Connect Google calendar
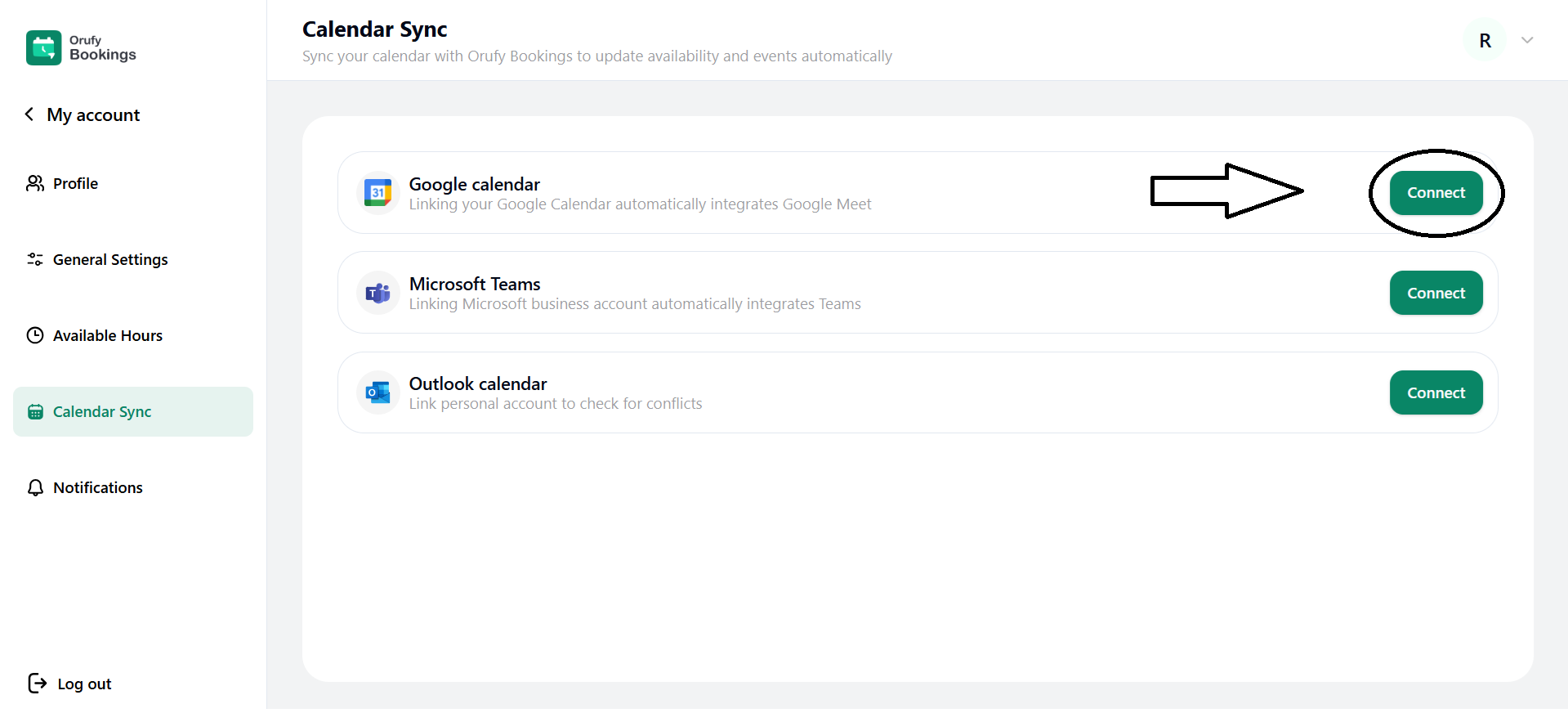 pos(1436,193)
